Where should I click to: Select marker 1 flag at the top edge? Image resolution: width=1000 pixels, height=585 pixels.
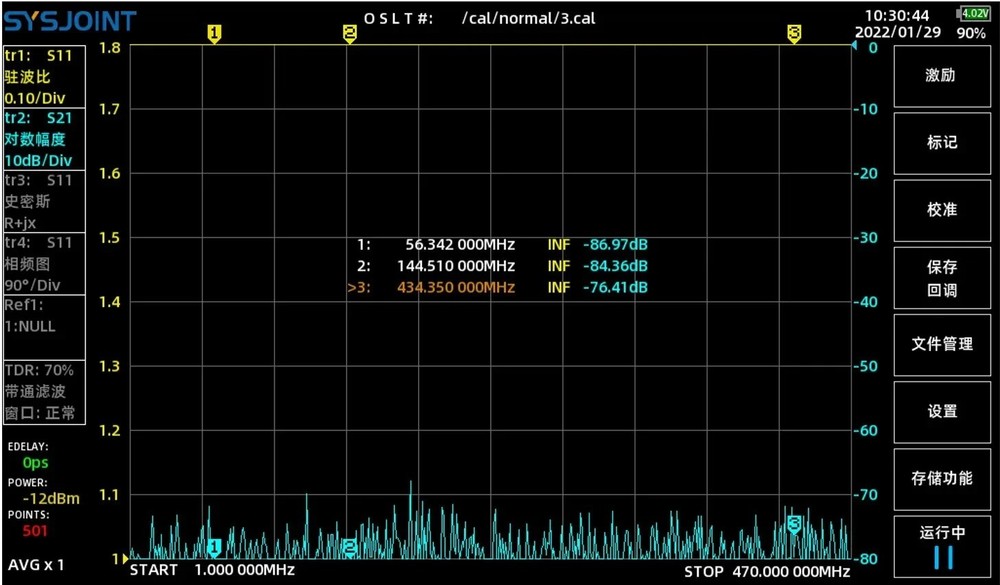coord(215,32)
